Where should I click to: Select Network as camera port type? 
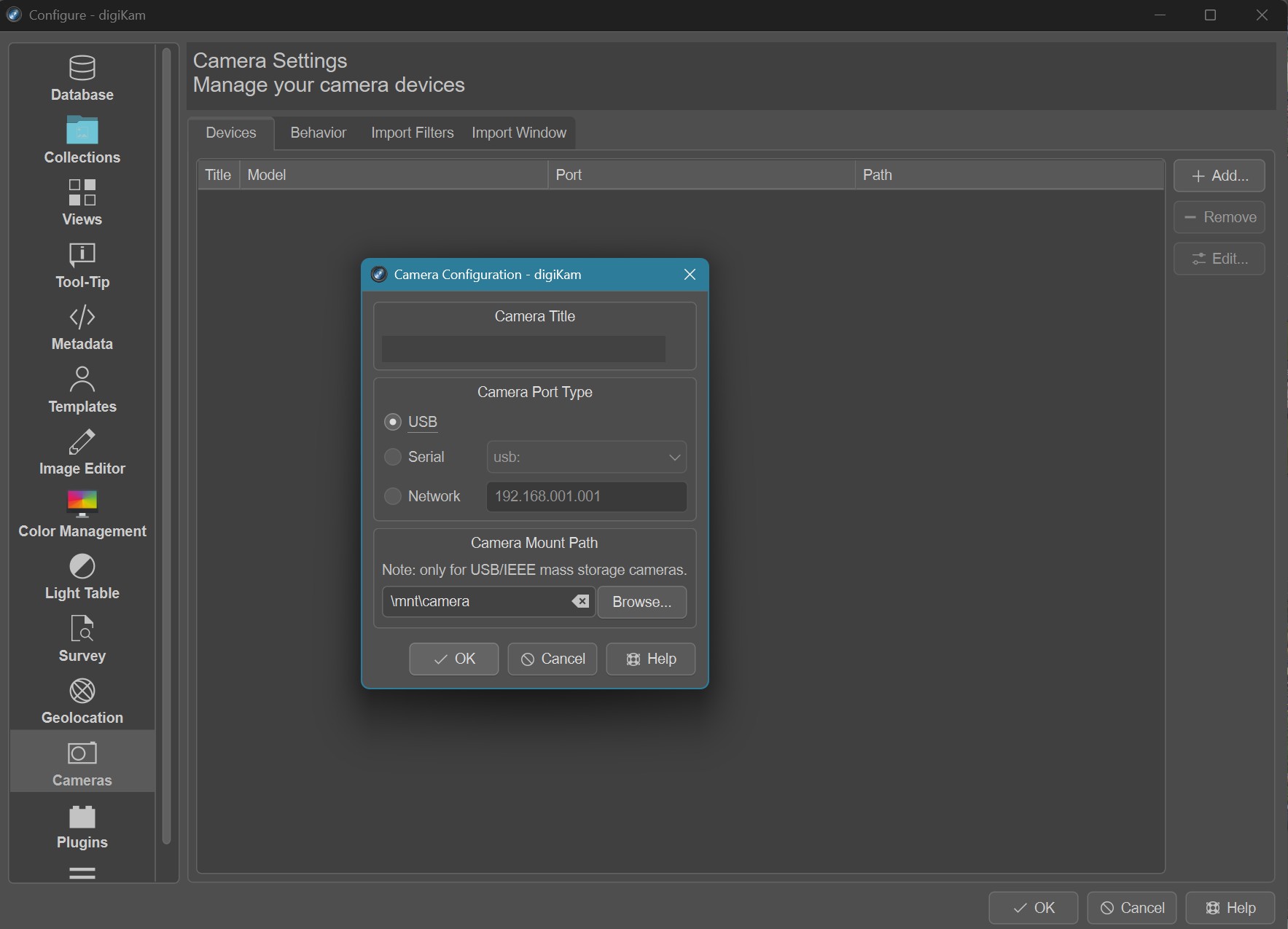pyautogui.click(x=393, y=496)
